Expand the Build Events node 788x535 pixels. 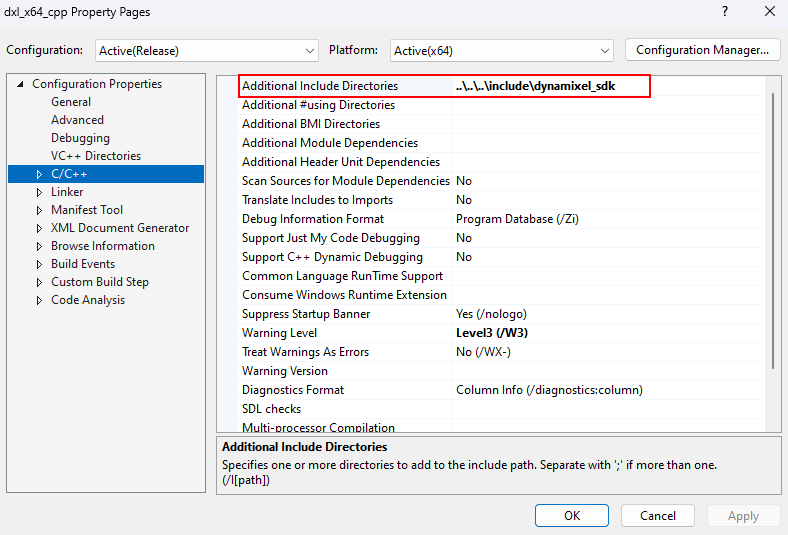(40, 264)
